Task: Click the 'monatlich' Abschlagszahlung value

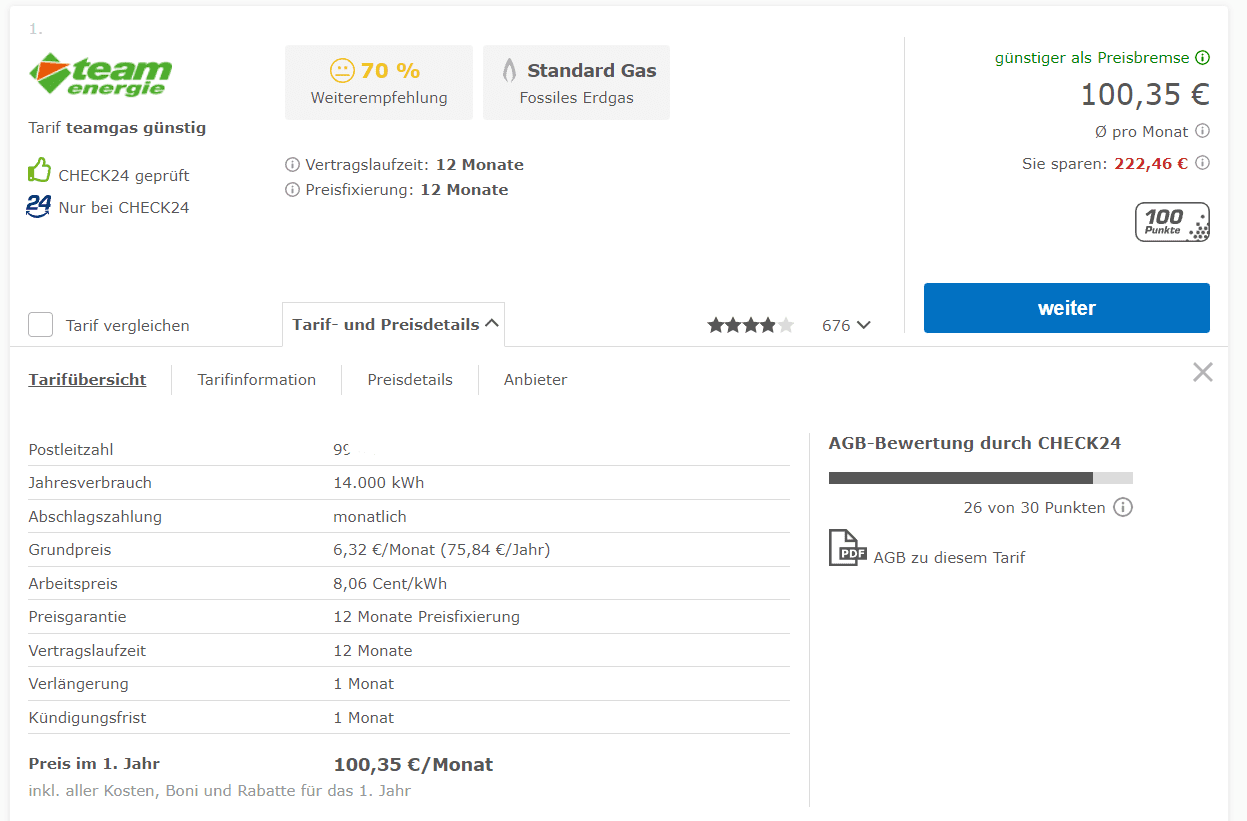Action: [x=370, y=516]
